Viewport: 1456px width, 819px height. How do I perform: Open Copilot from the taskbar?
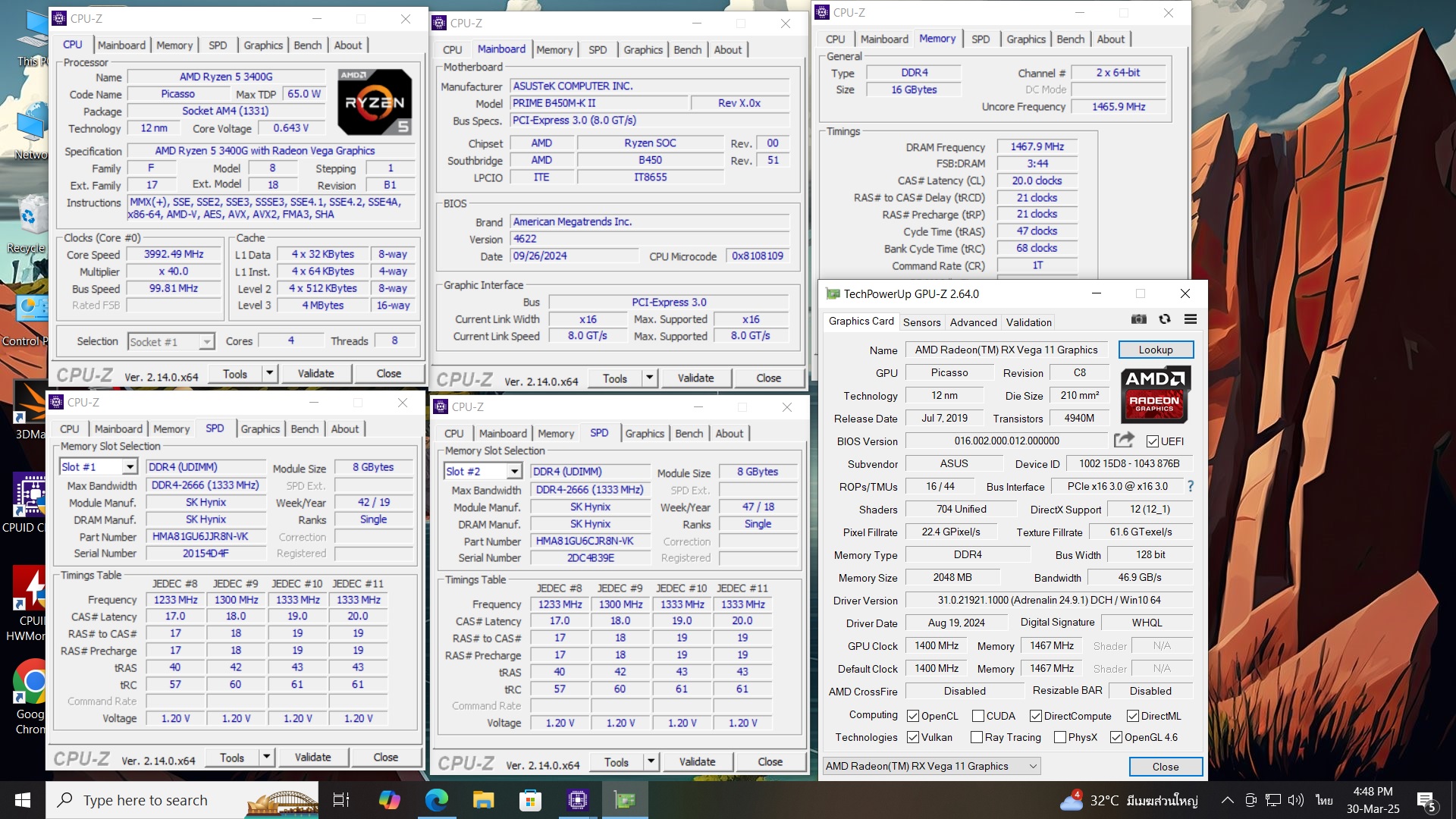click(x=389, y=800)
